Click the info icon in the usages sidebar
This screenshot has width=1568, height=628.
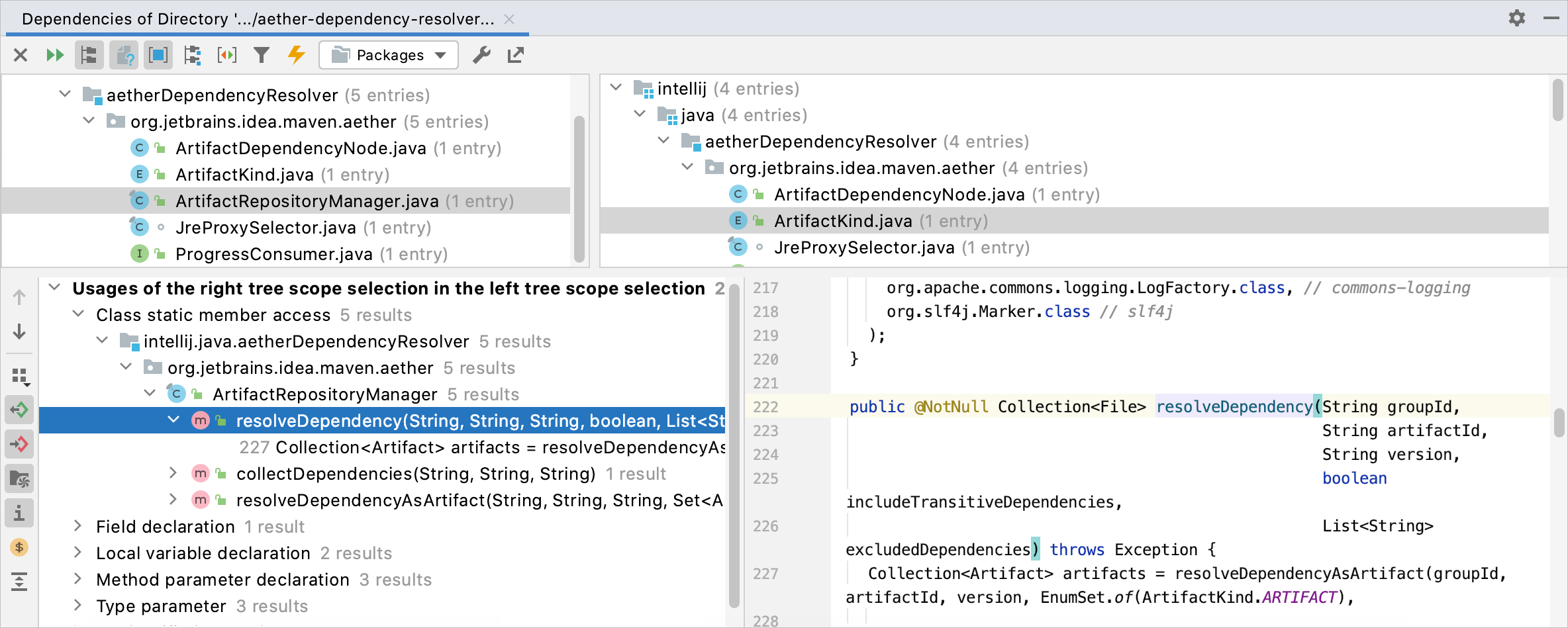click(x=19, y=513)
